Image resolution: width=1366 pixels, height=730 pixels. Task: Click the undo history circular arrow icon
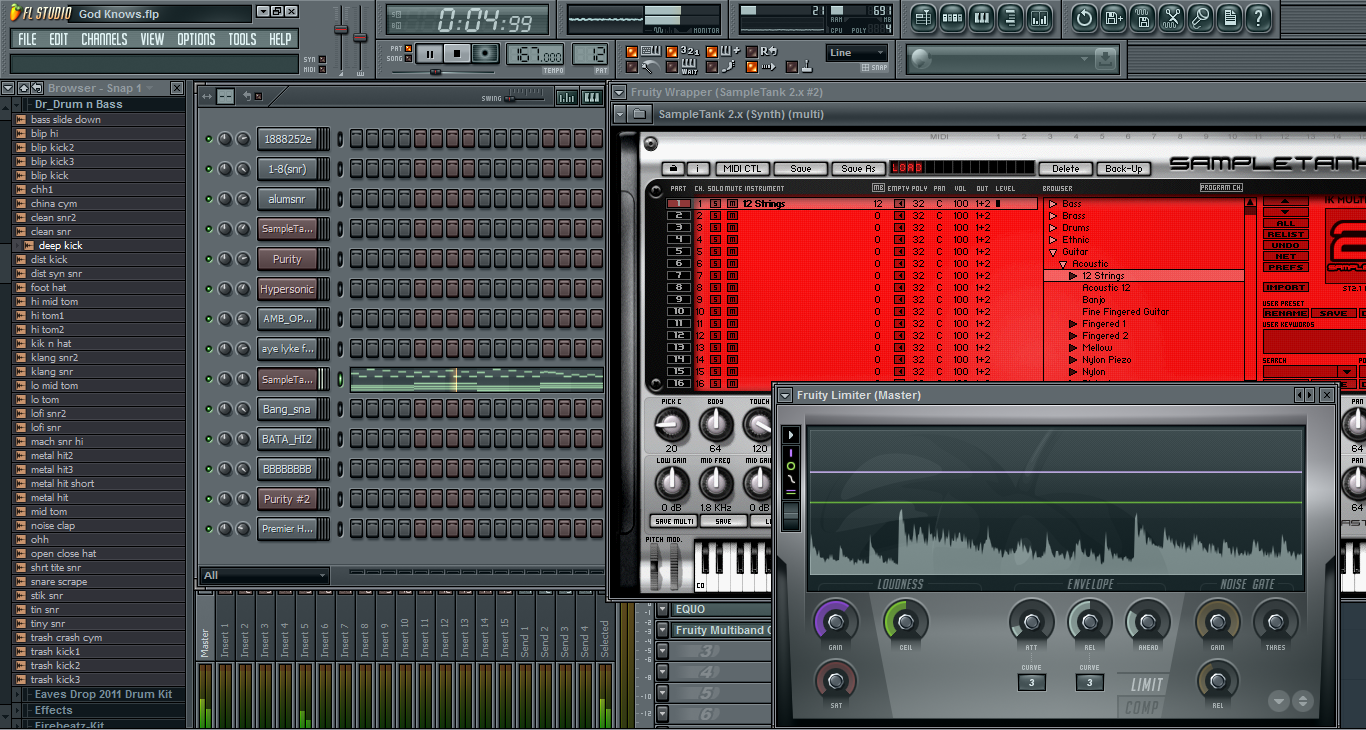[1084, 17]
